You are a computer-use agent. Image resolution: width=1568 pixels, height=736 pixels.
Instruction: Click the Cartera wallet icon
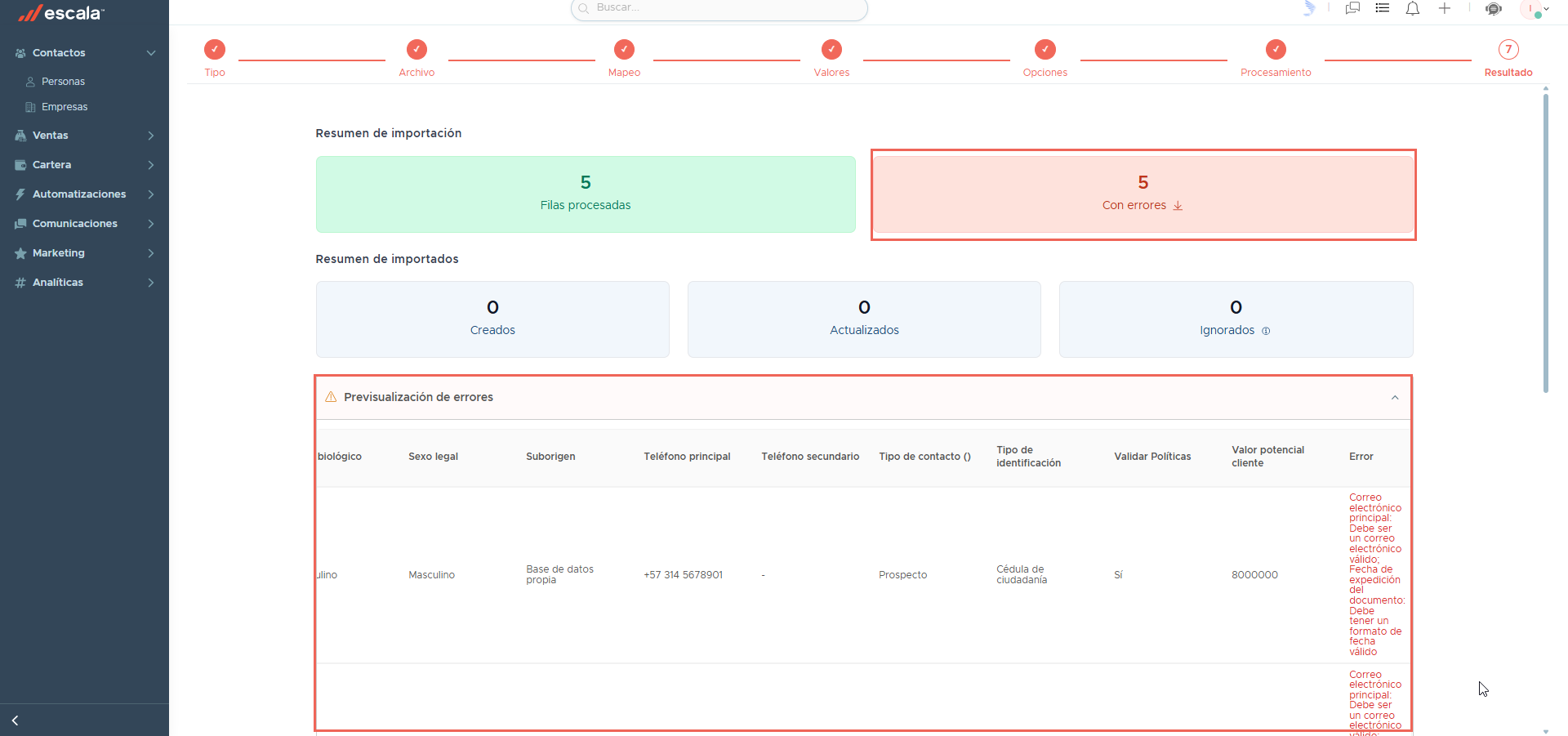click(x=20, y=165)
